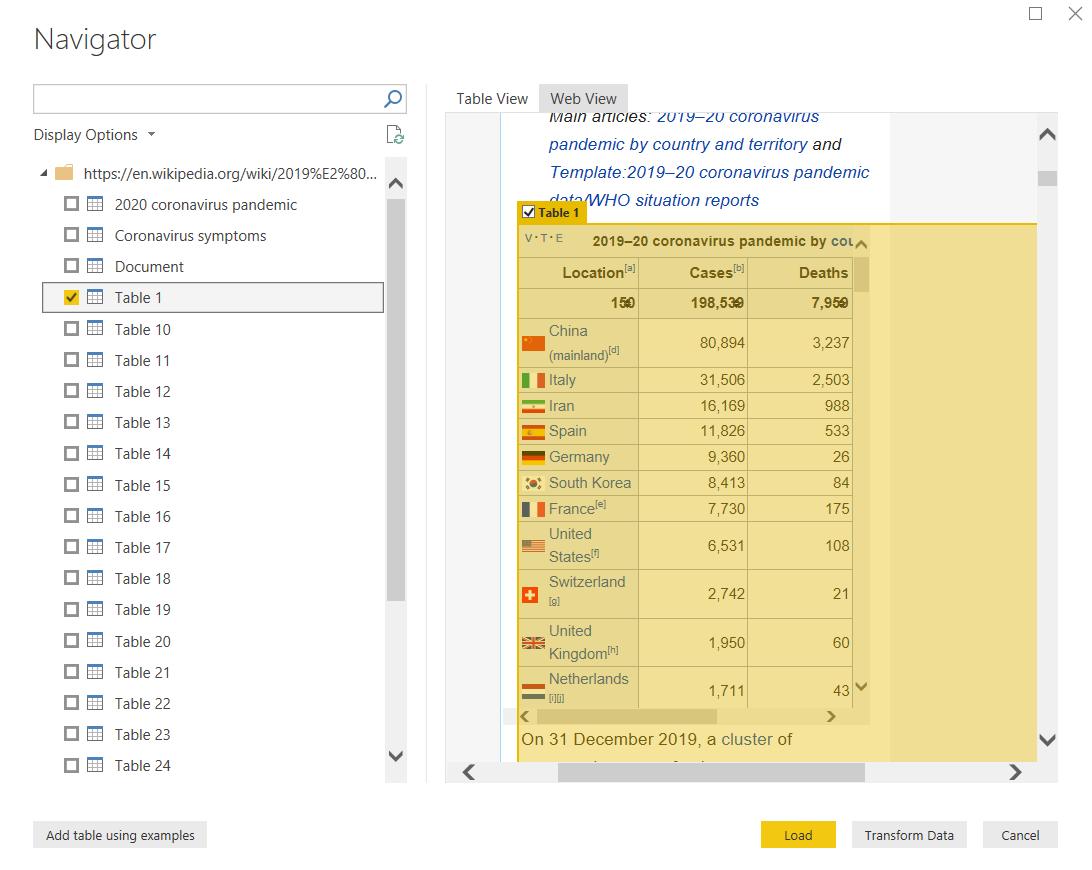1092x870 pixels.
Task: Click the search magnifier icon
Action: [x=393, y=98]
